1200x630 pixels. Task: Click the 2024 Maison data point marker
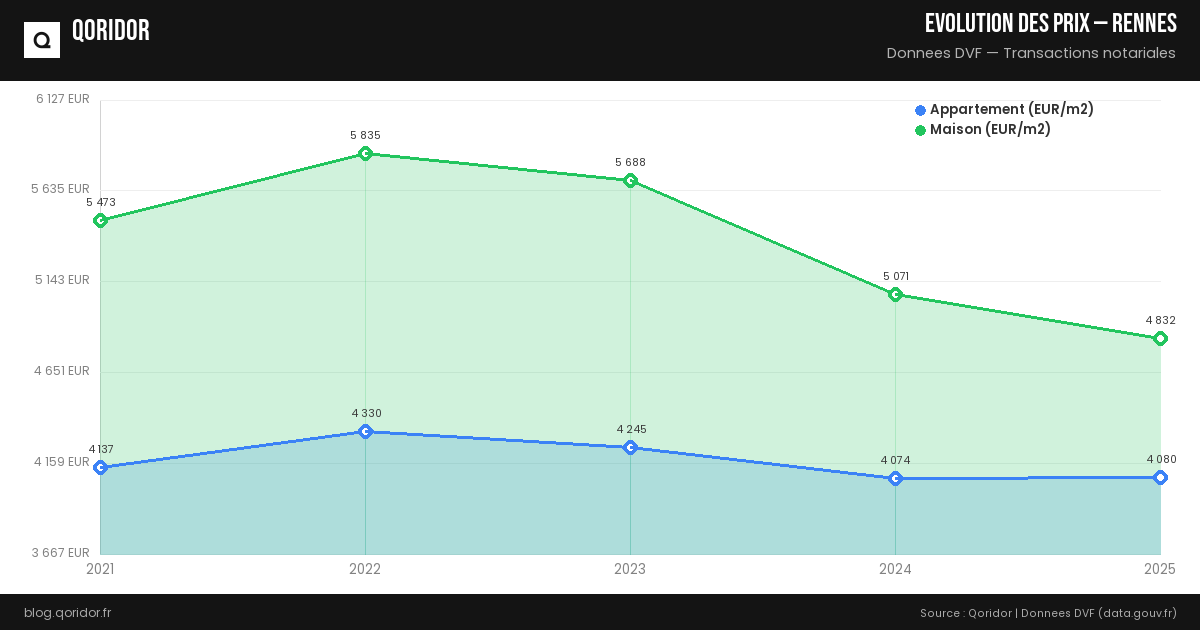[x=895, y=294]
